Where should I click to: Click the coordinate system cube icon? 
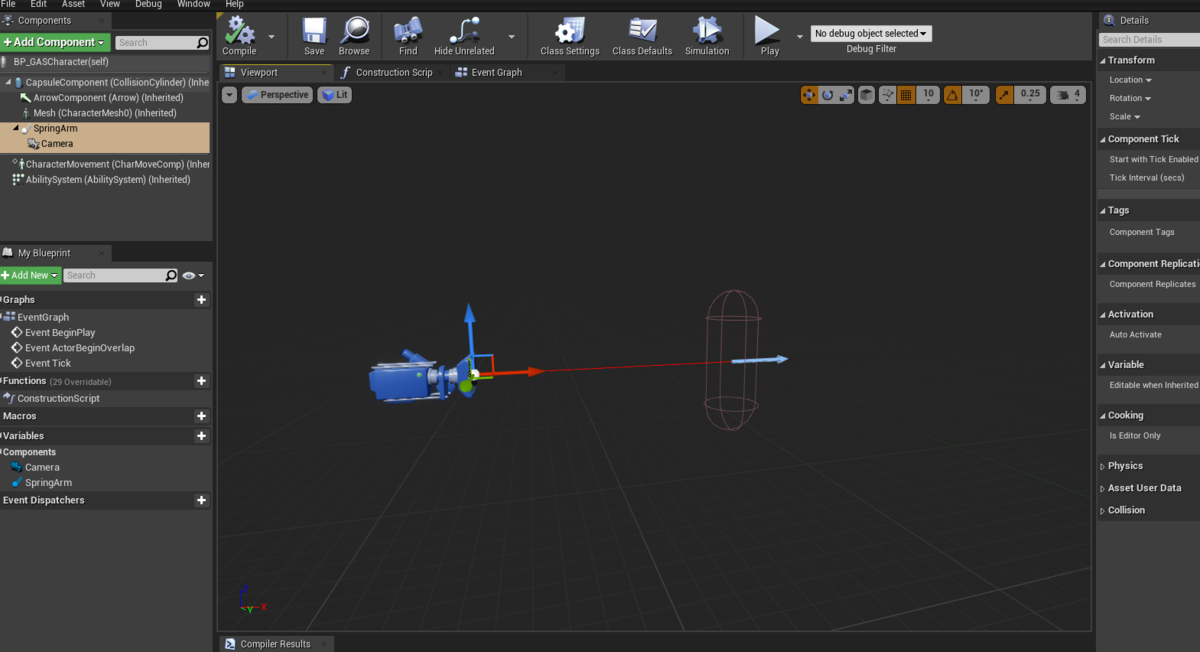point(866,95)
